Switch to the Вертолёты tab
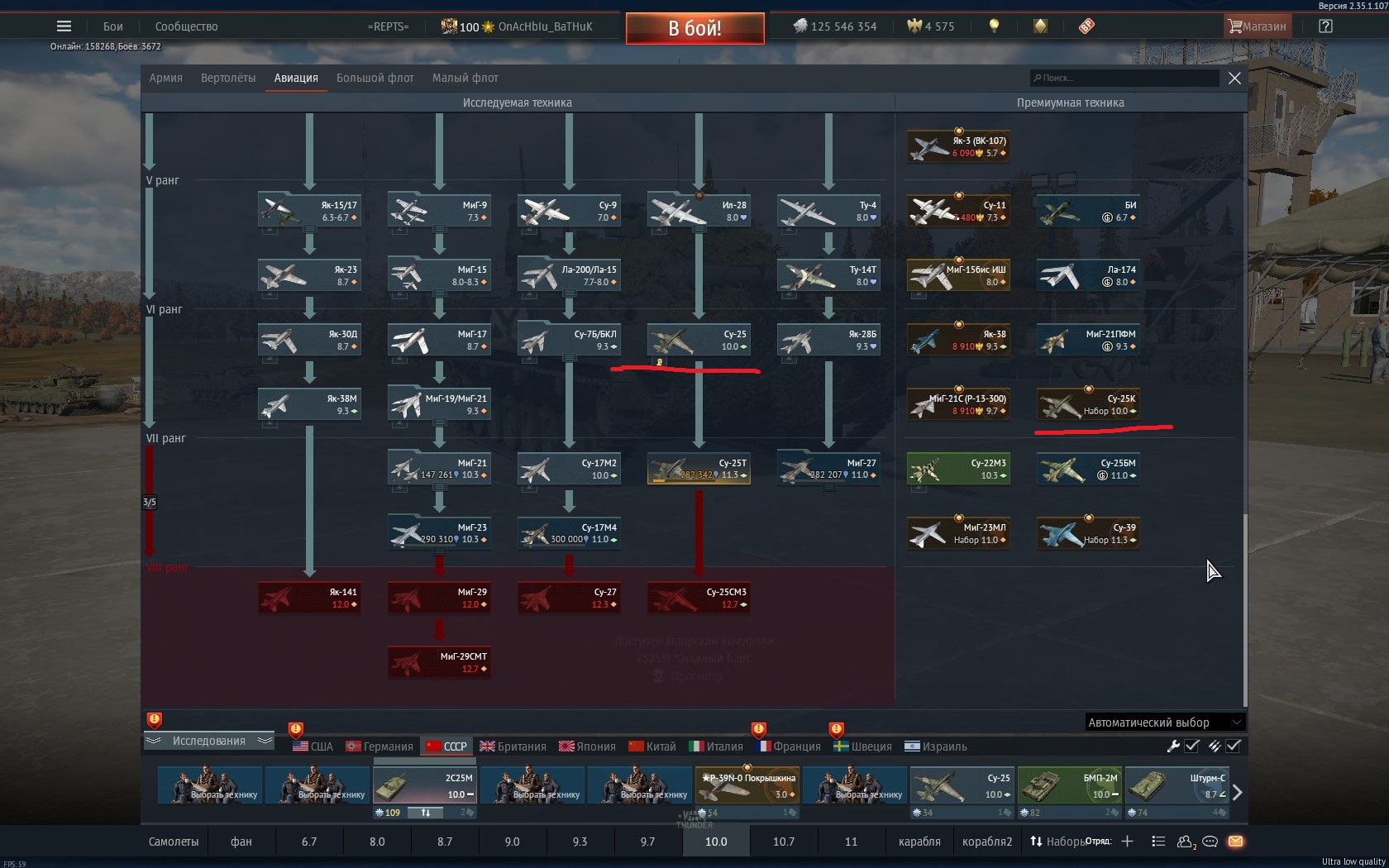Screen dimensions: 1389x868 (x=228, y=78)
